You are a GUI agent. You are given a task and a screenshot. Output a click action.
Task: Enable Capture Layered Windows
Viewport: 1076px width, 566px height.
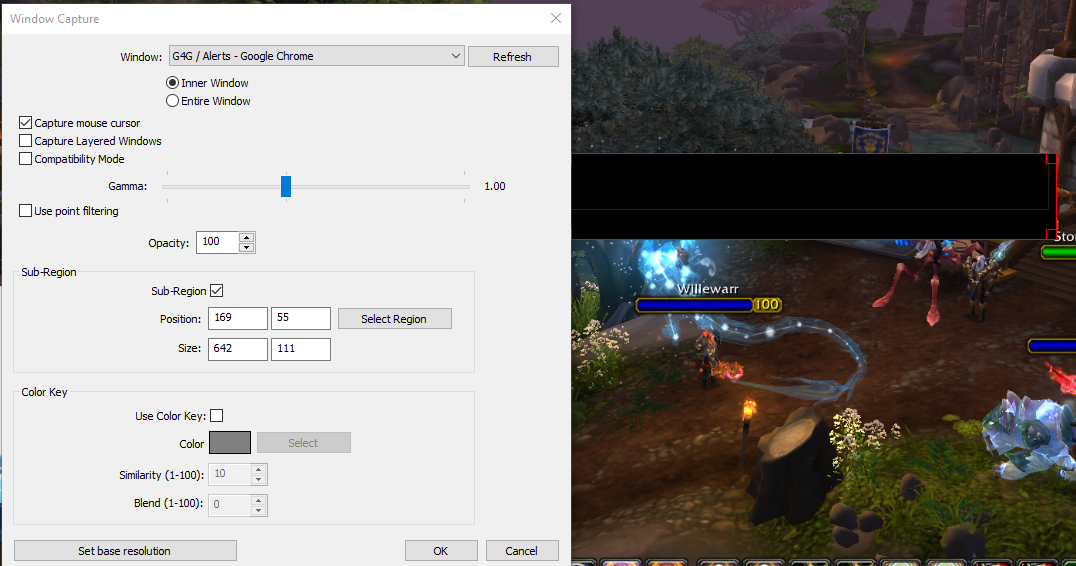coord(25,141)
